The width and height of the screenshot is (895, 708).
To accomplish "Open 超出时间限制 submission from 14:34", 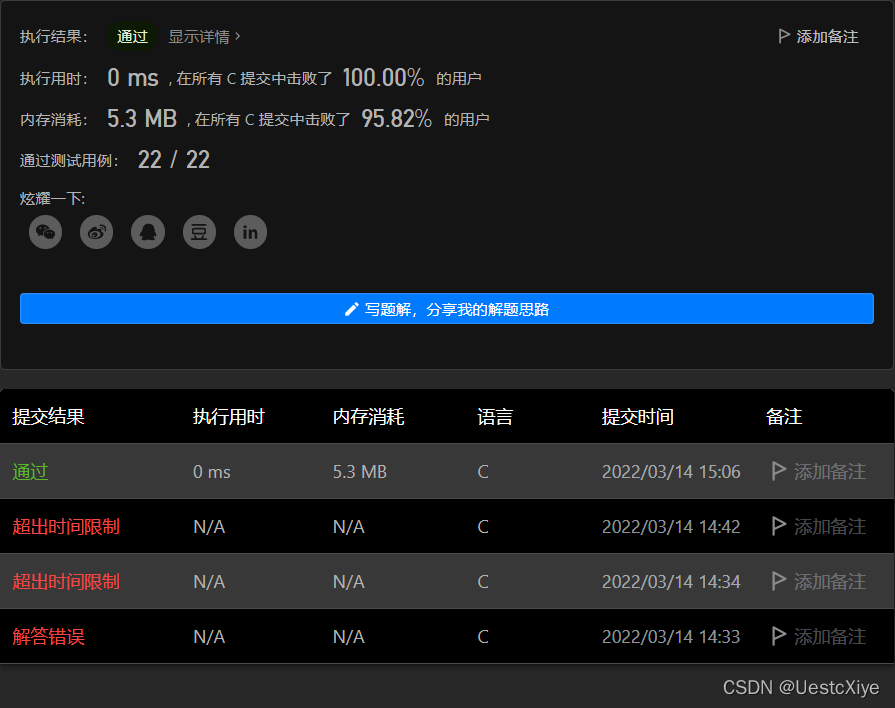I will point(66,582).
